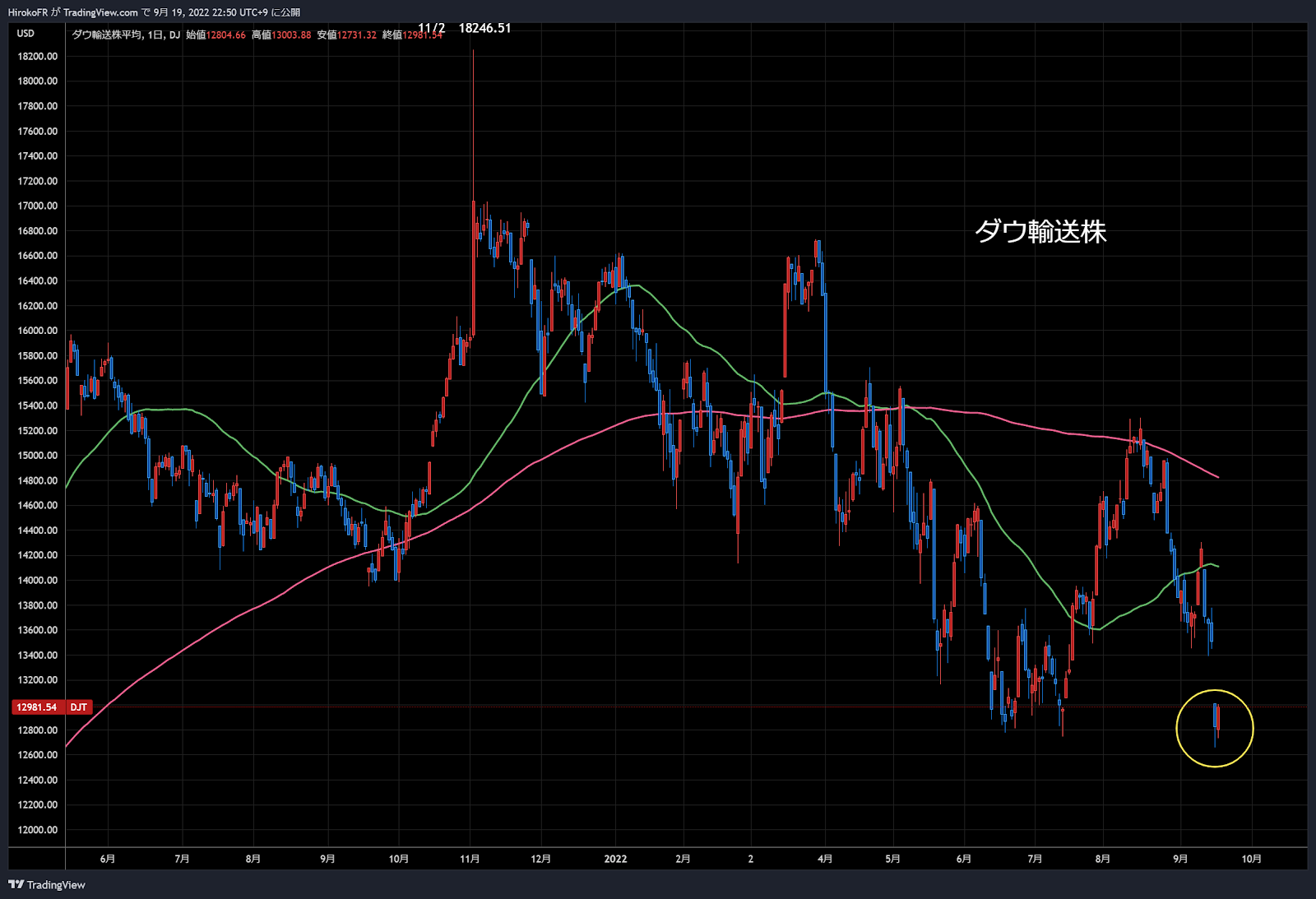
Task: Click the 11月 date label on time axis
Action: [x=470, y=859]
